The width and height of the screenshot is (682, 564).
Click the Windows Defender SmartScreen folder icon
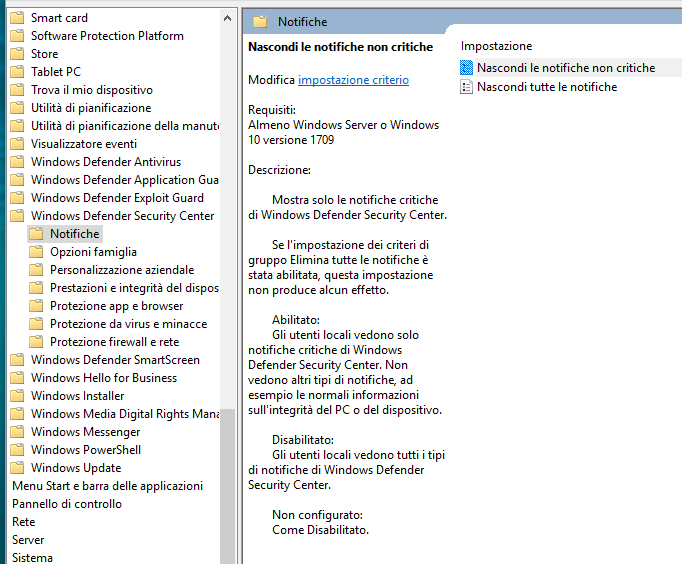pyautogui.click(x=17, y=360)
